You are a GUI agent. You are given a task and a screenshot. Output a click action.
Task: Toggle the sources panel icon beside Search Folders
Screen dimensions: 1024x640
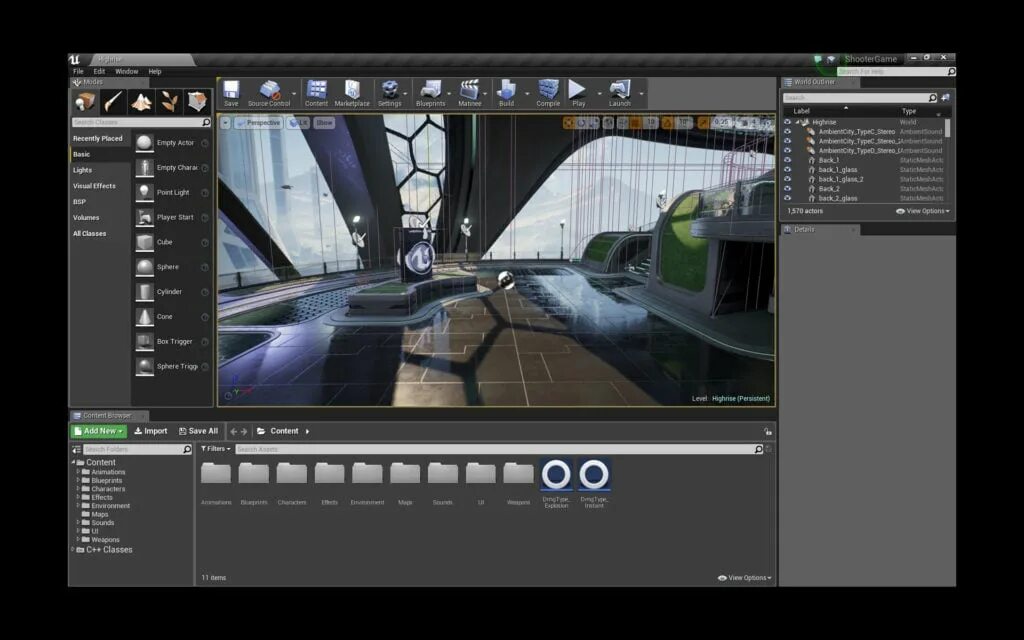tap(76, 449)
